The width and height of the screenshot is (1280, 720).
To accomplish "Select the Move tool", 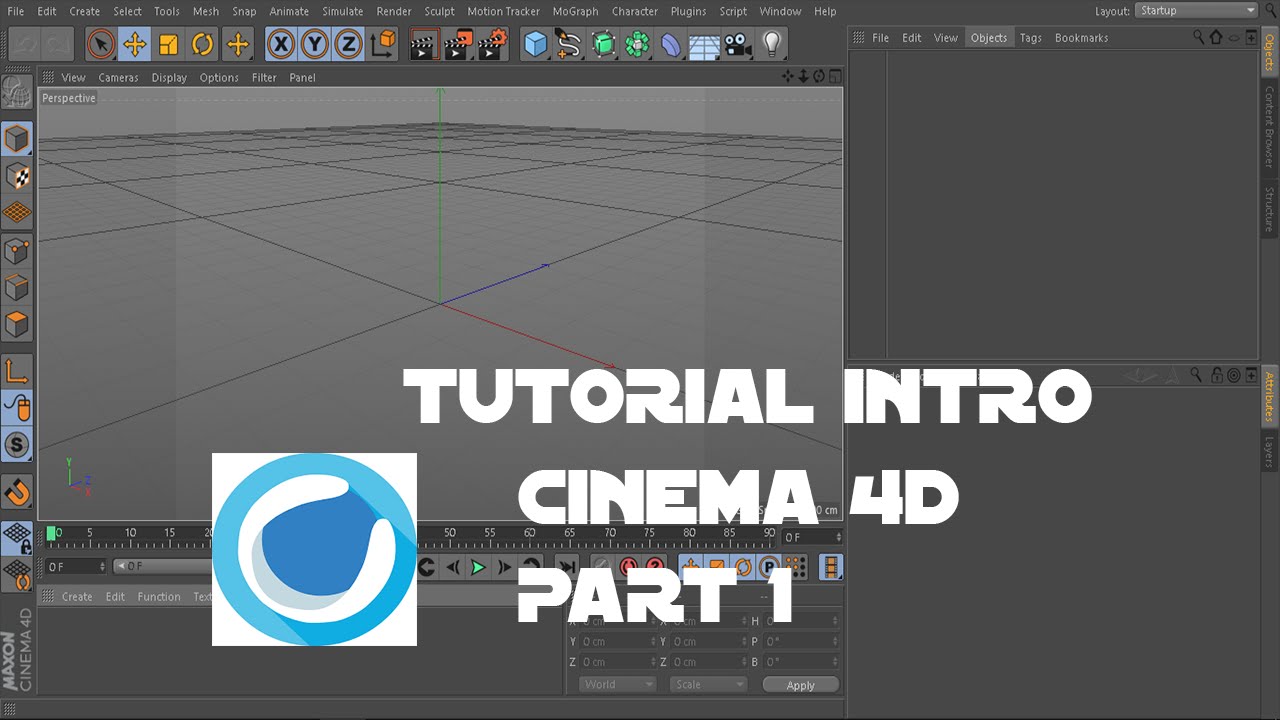I will 135,44.
